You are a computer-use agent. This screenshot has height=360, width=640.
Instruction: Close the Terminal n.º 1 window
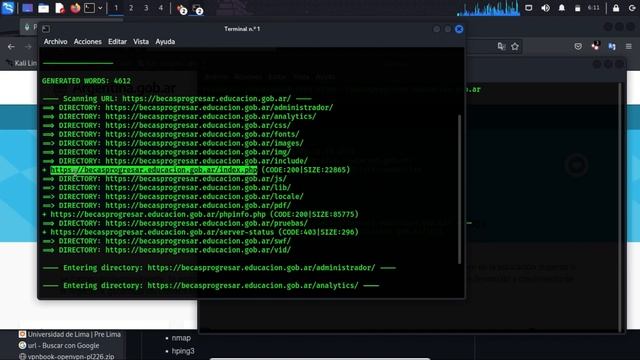pos(459,29)
